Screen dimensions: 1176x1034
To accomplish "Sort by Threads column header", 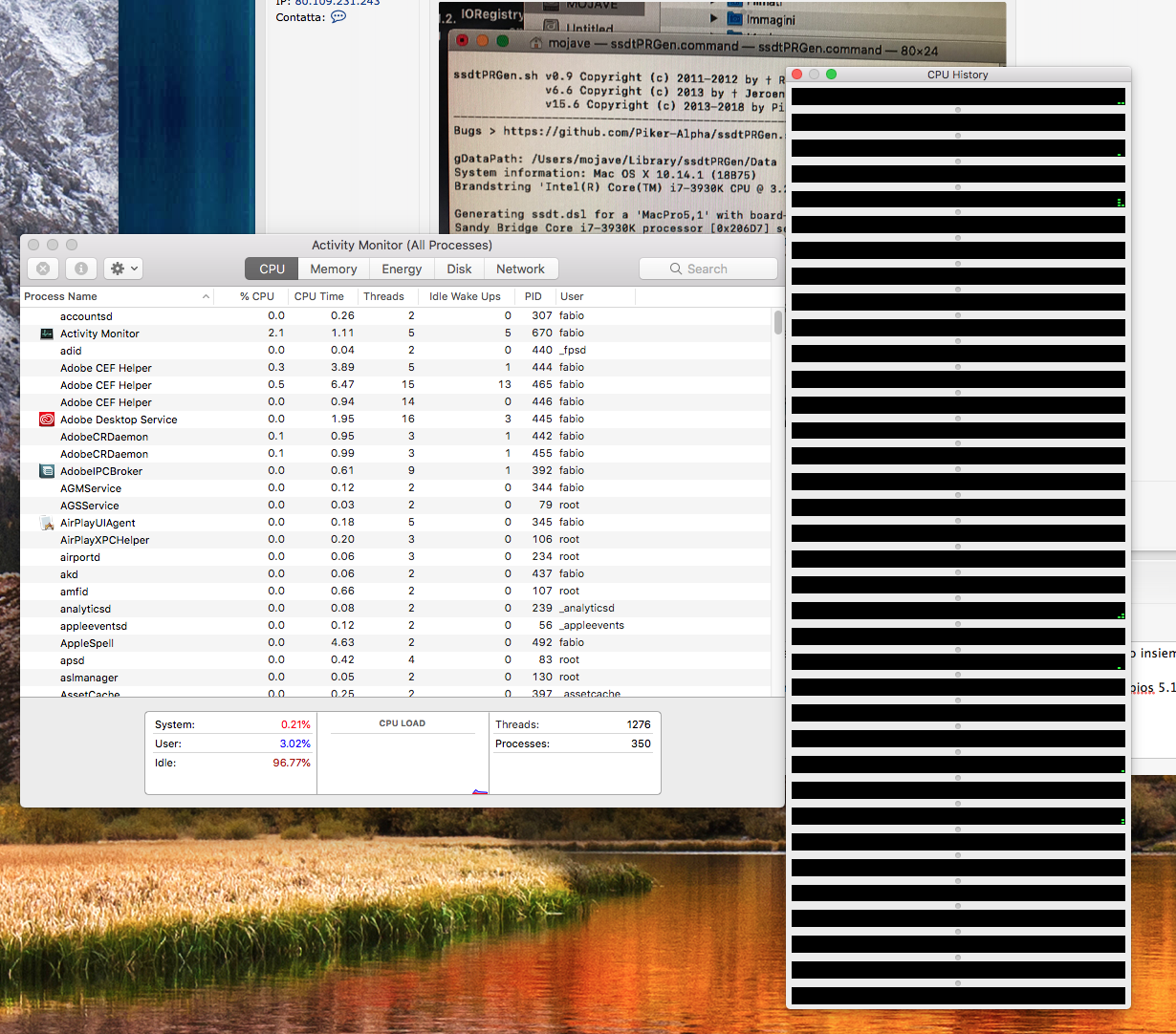I will pos(387,296).
